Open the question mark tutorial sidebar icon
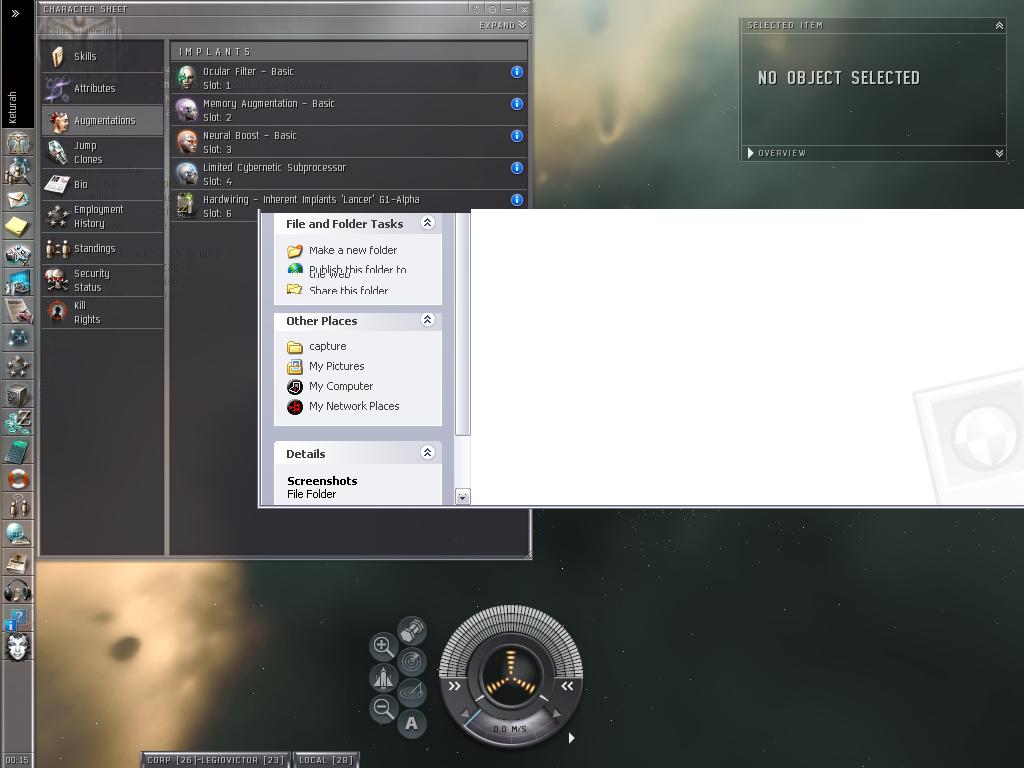 (18, 618)
